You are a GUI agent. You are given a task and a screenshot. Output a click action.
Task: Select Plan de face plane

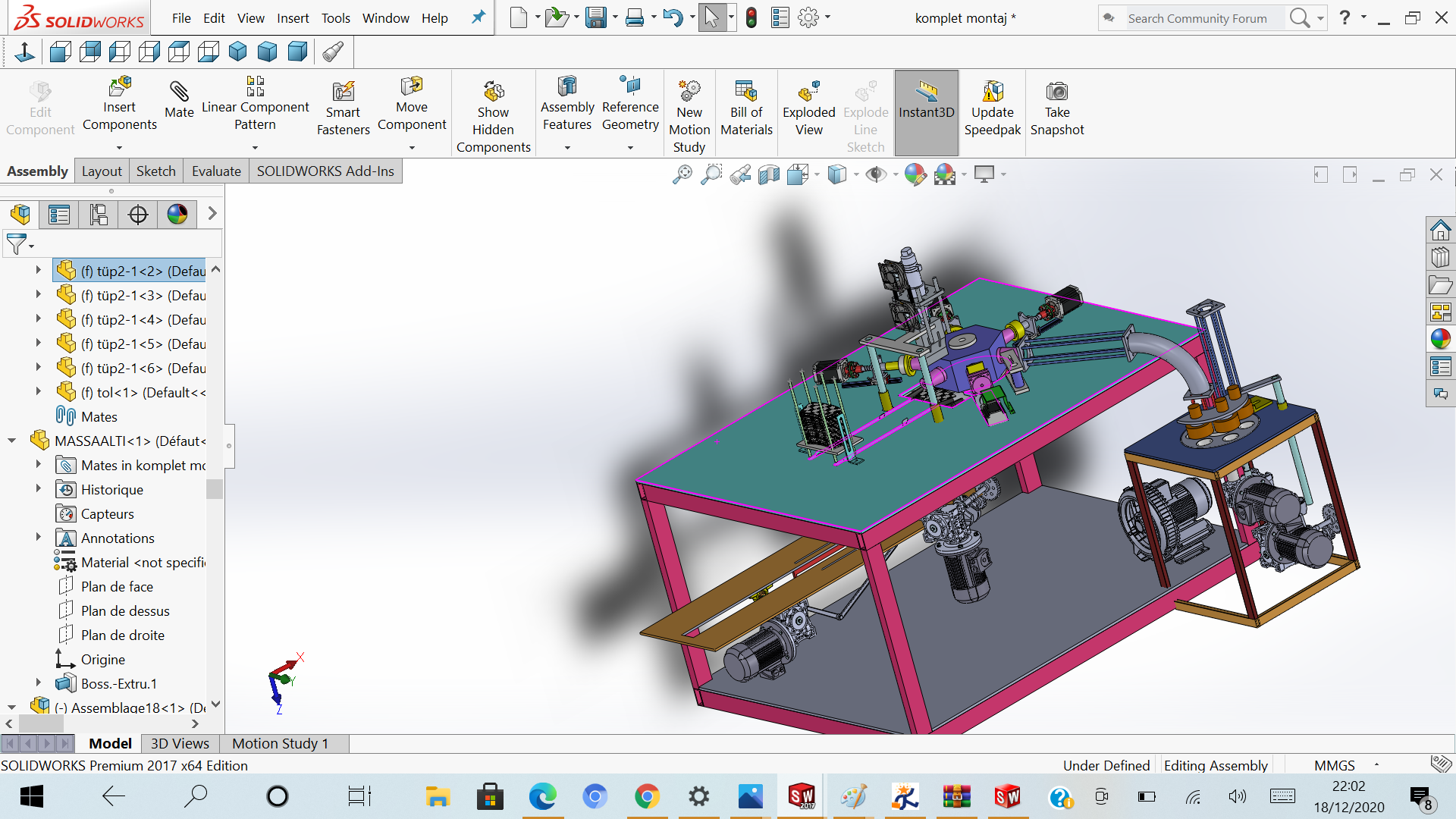click(x=117, y=586)
